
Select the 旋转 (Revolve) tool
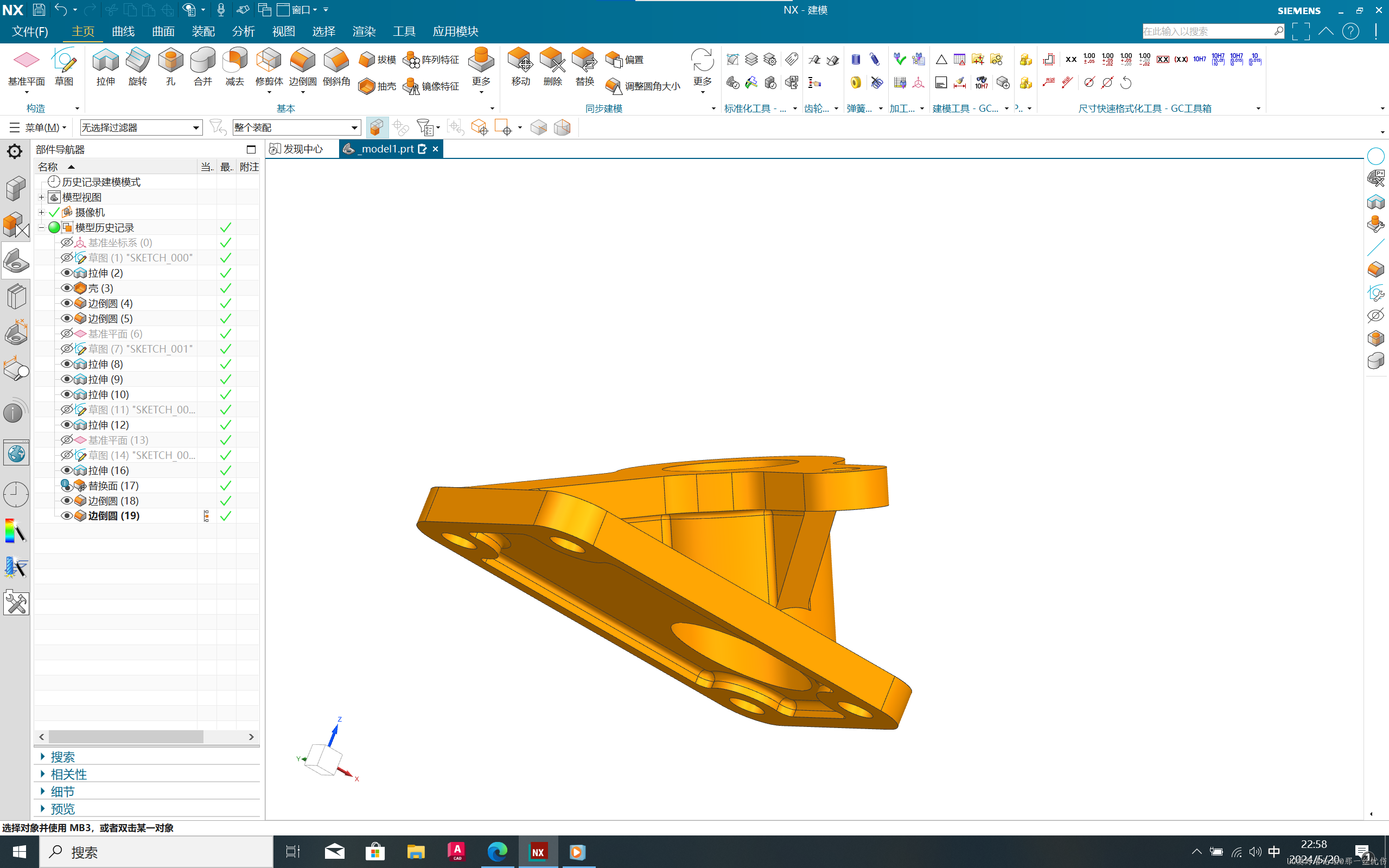pyautogui.click(x=138, y=67)
